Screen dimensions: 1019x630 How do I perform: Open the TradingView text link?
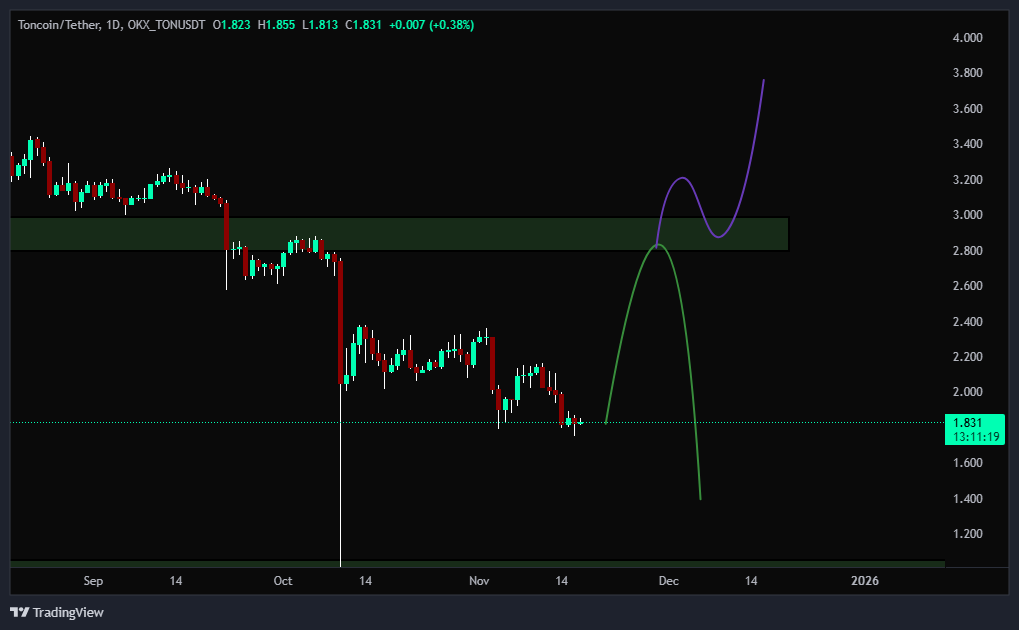tap(68, 612)
